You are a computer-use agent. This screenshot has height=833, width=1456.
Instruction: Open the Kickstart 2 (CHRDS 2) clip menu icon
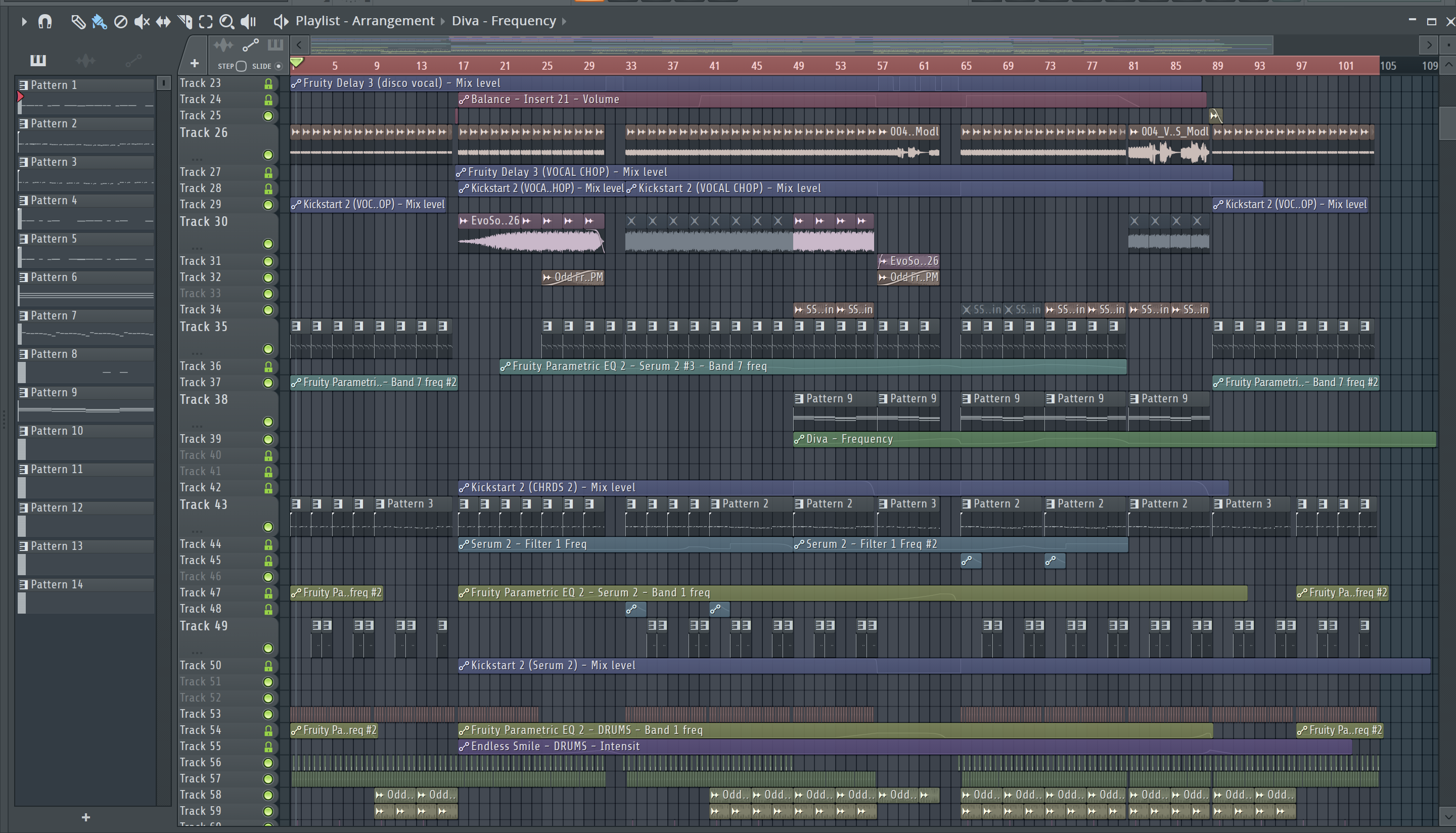pos(464,488)
